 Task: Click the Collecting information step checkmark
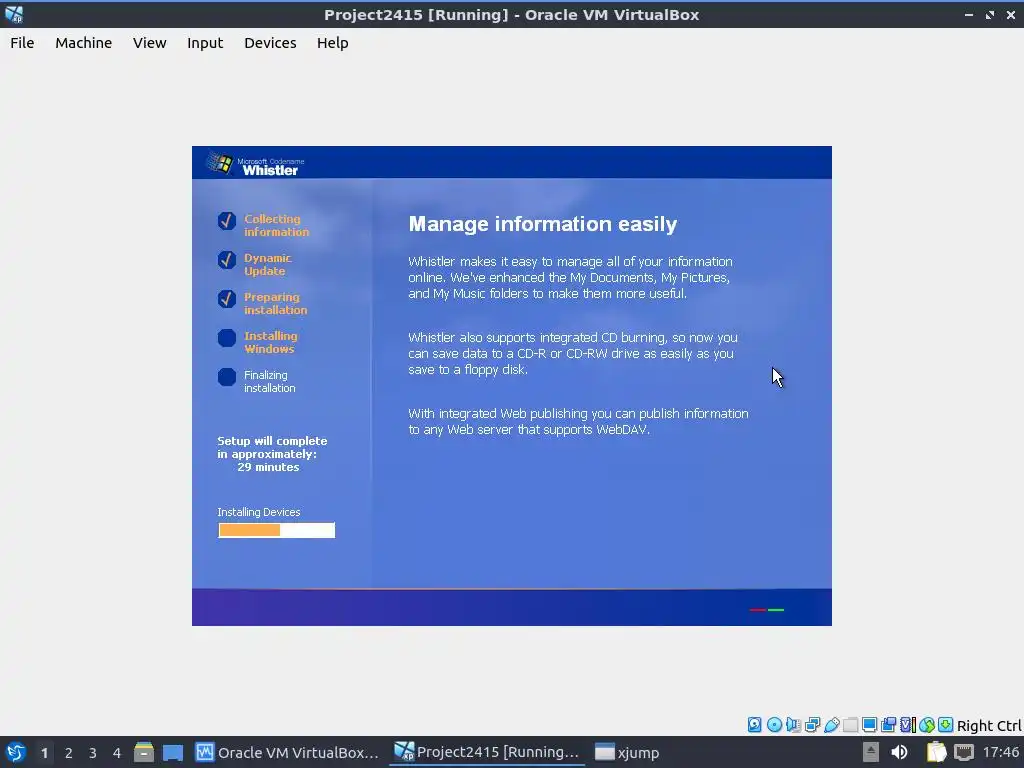click(227, 221)
